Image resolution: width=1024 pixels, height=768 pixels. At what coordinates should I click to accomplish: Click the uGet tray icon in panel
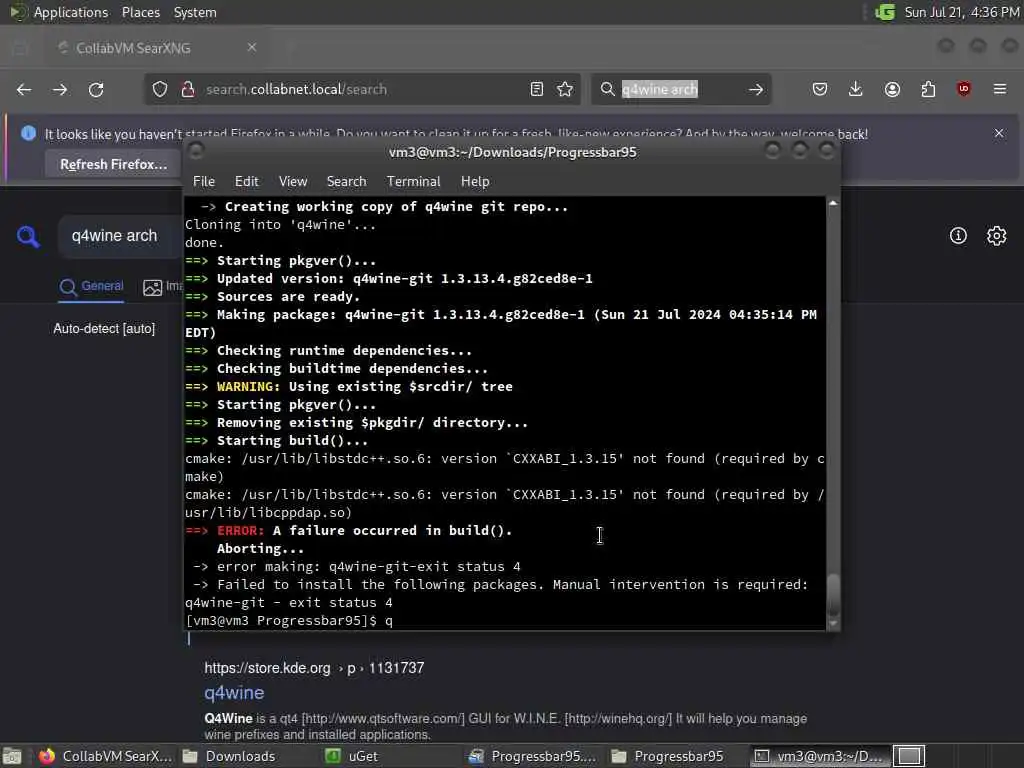[x=885, y=12]
